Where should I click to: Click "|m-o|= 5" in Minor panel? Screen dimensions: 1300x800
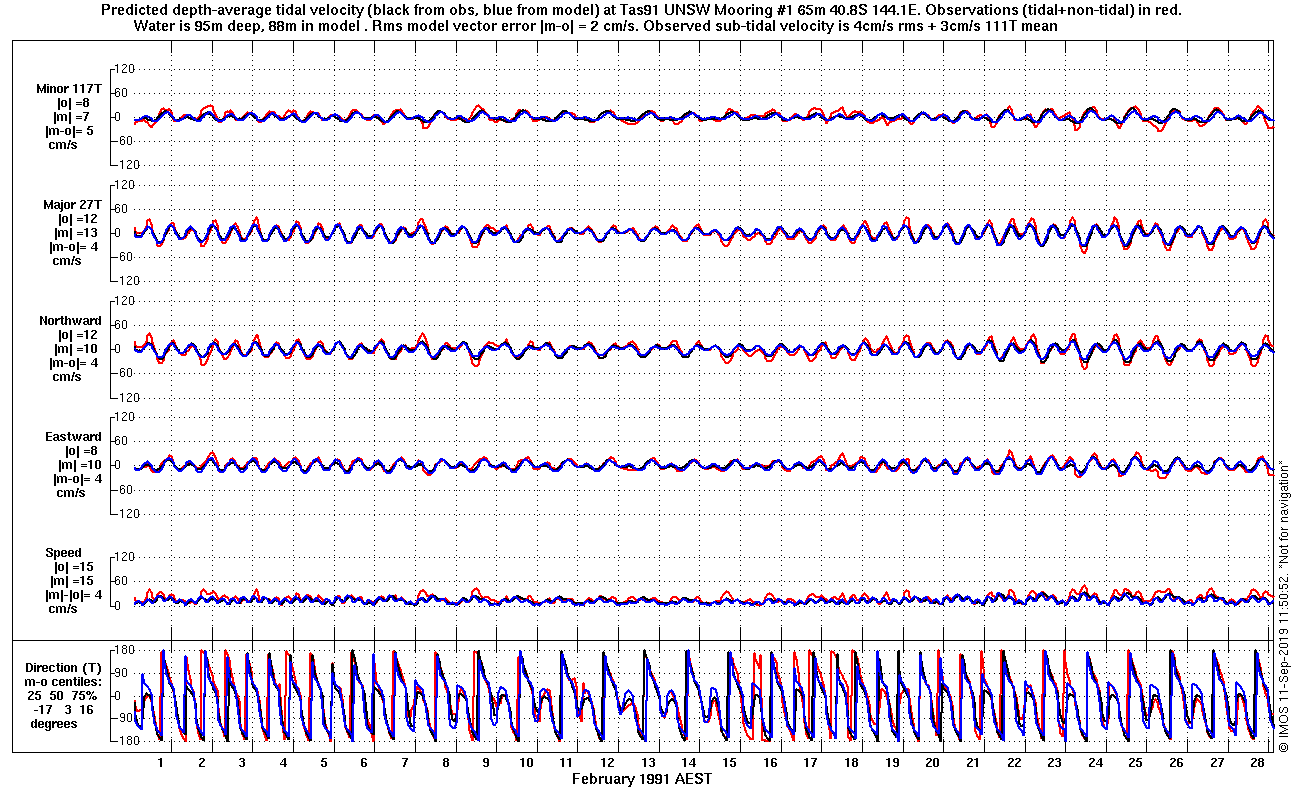pyautogui.click(x=70, y=131)
